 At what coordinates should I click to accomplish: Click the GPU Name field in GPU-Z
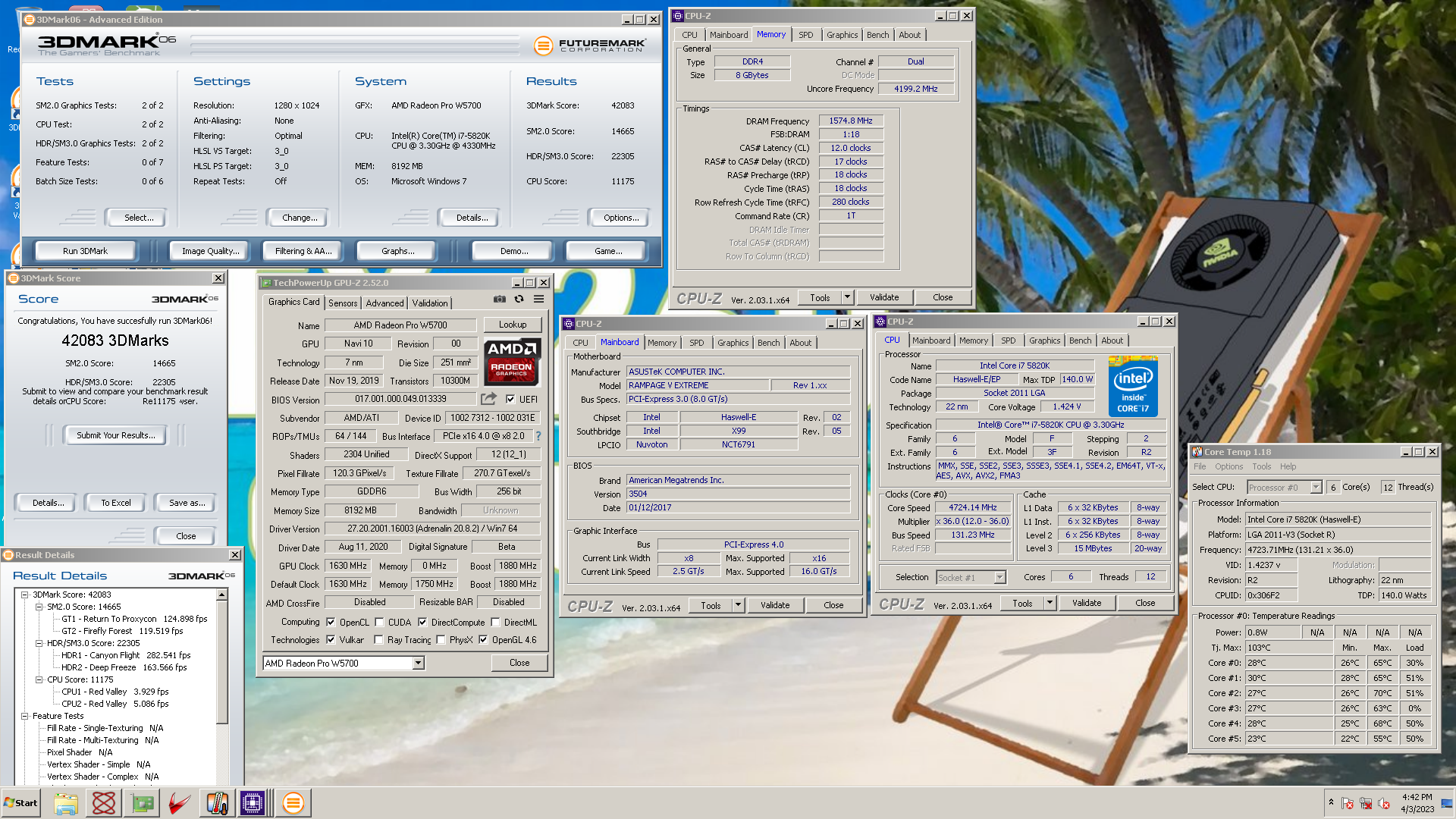400,325
